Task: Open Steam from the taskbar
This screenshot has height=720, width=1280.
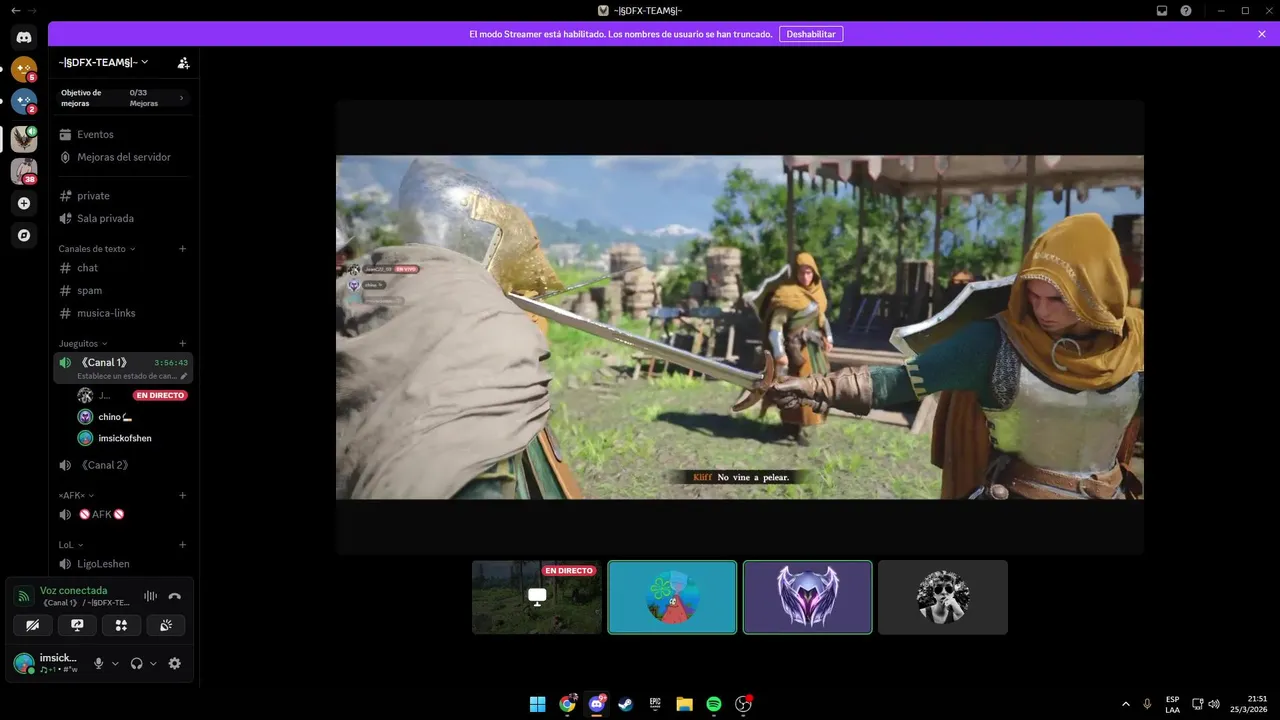Action: [626, 704]
